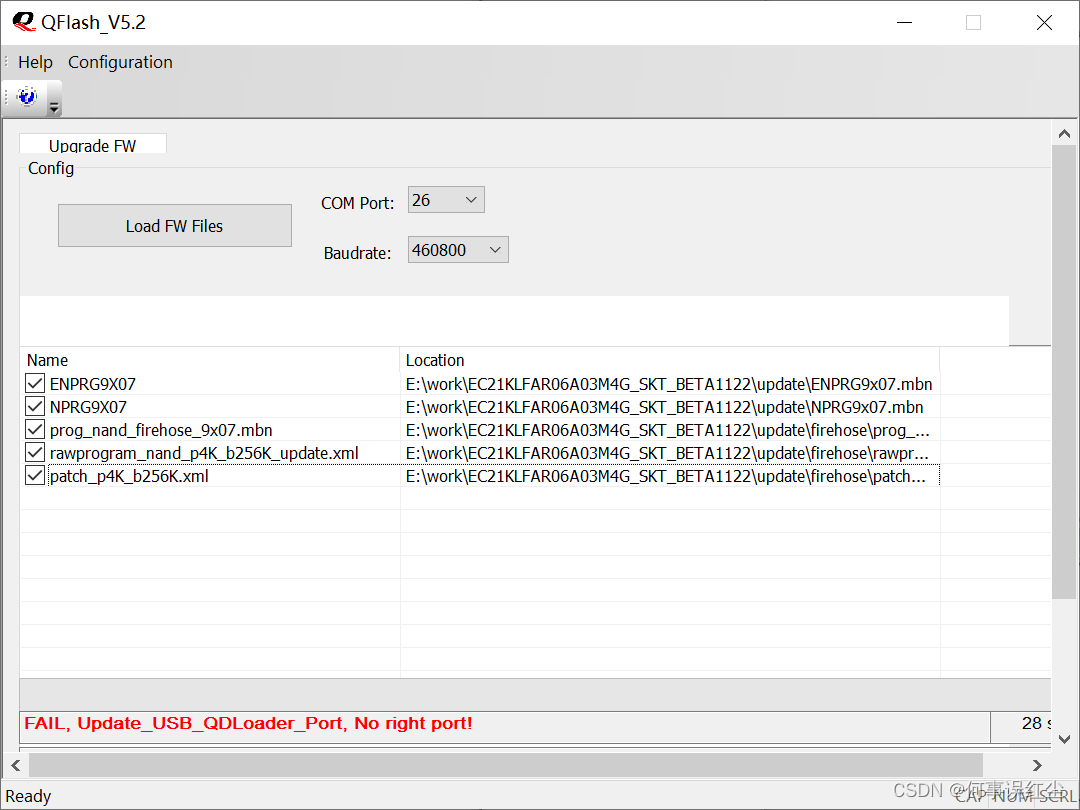Open the Configuration menu
This screenshot has height=810, width=1080.
coord(121,62)
